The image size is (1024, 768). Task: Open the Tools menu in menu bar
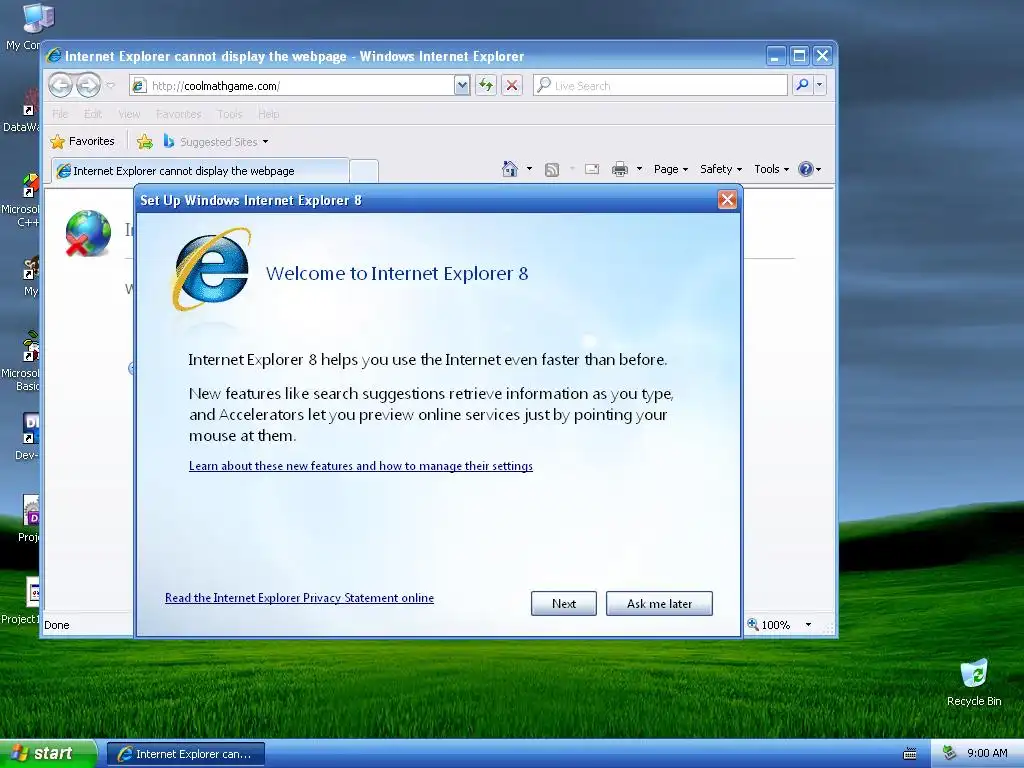[230, 114]
